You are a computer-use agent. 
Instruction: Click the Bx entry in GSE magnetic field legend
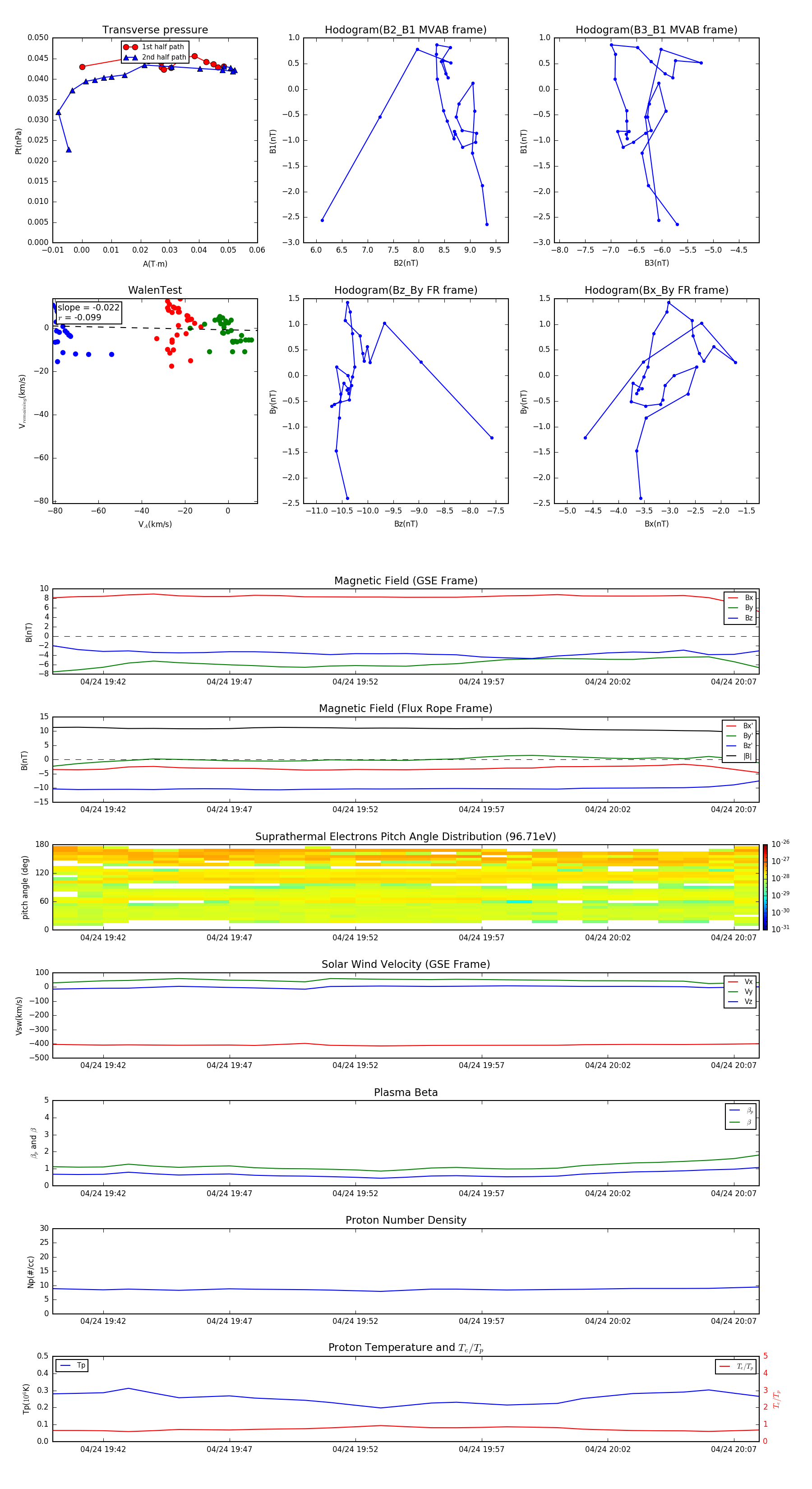point(740,598)
